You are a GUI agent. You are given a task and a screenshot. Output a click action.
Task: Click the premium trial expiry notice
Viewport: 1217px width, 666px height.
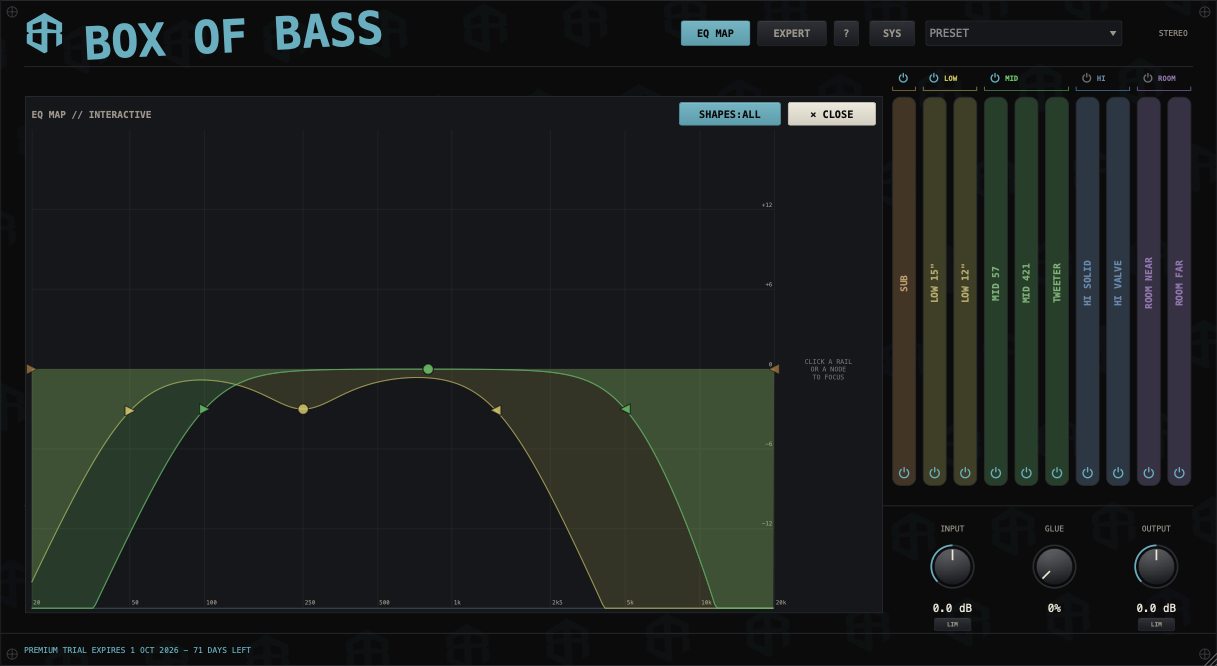137,650
